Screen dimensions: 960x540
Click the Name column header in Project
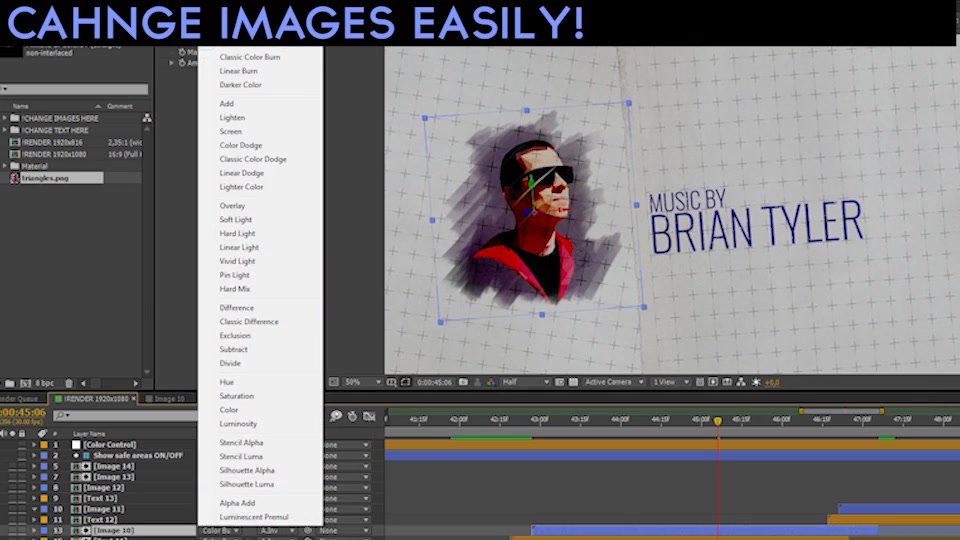21,106
